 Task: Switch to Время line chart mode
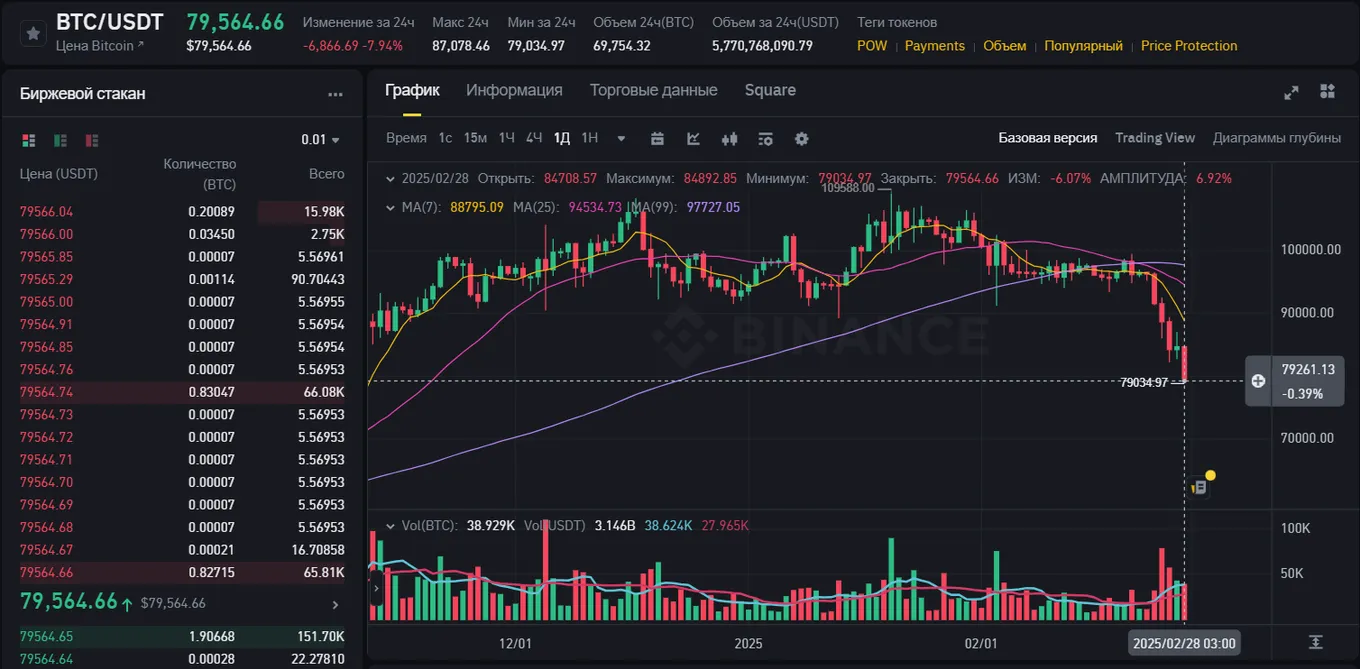point(406,138)
